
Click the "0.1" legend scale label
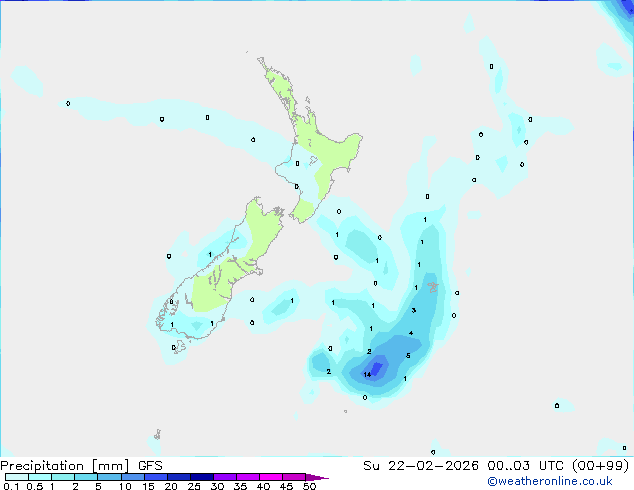(x=11, y=486)
